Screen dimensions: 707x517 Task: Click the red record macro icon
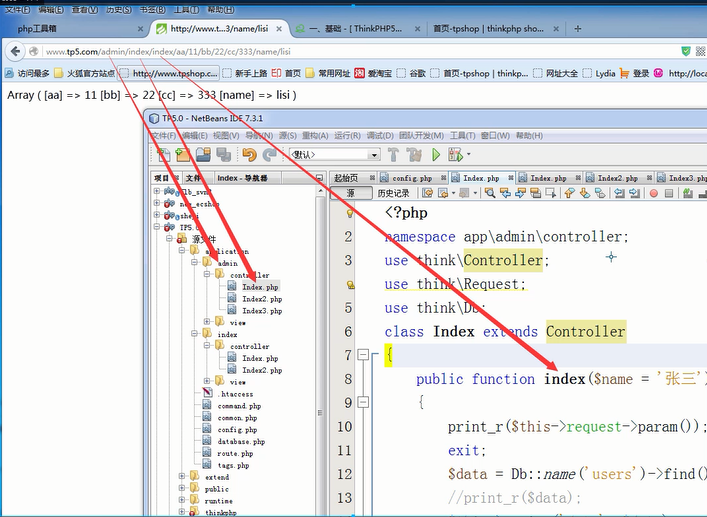click(x=653, y=193)
